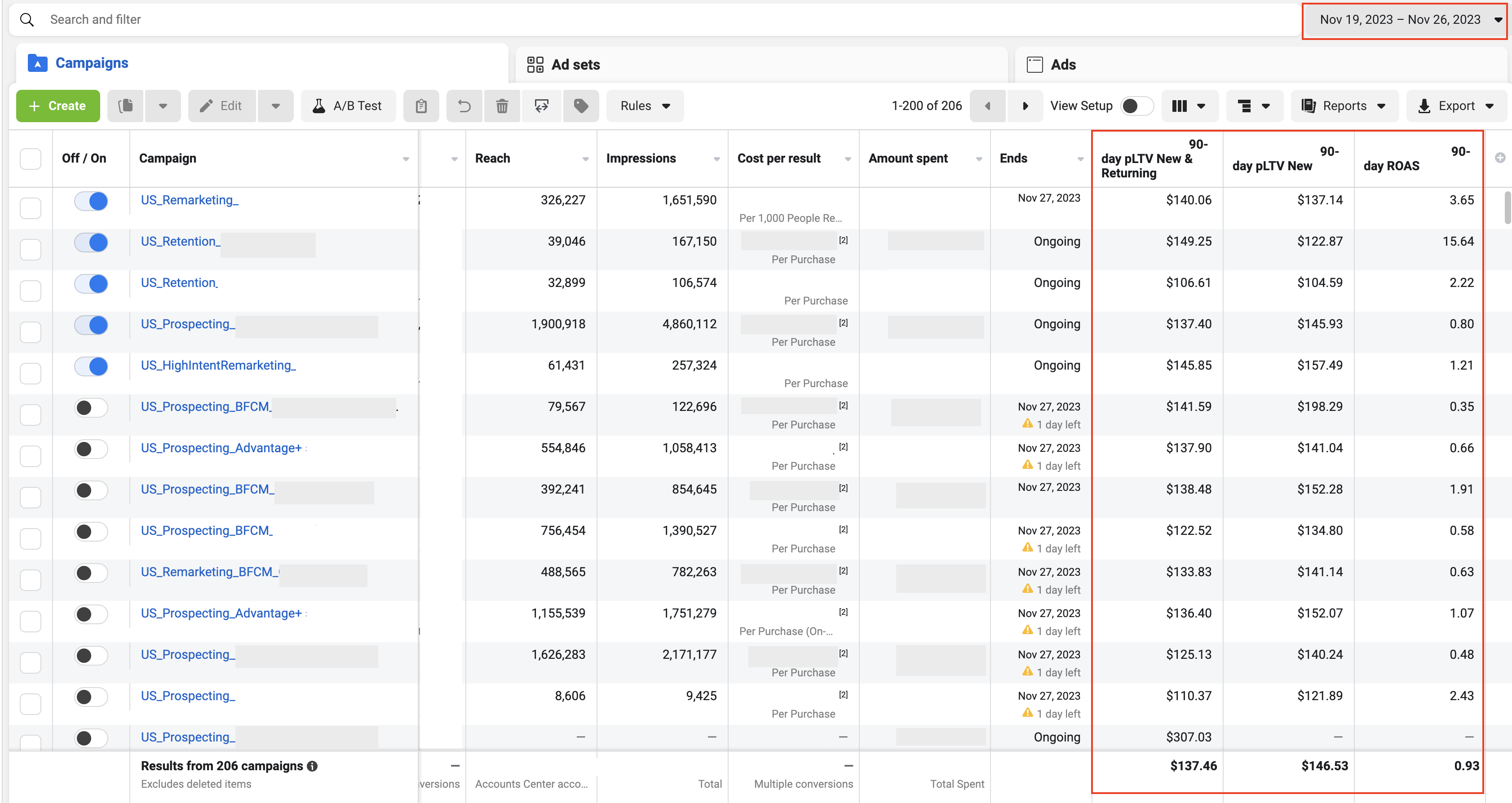The image size is (1512, 803).
Task: Toggle the View Setup switch
Action: tap(1137, 106)
